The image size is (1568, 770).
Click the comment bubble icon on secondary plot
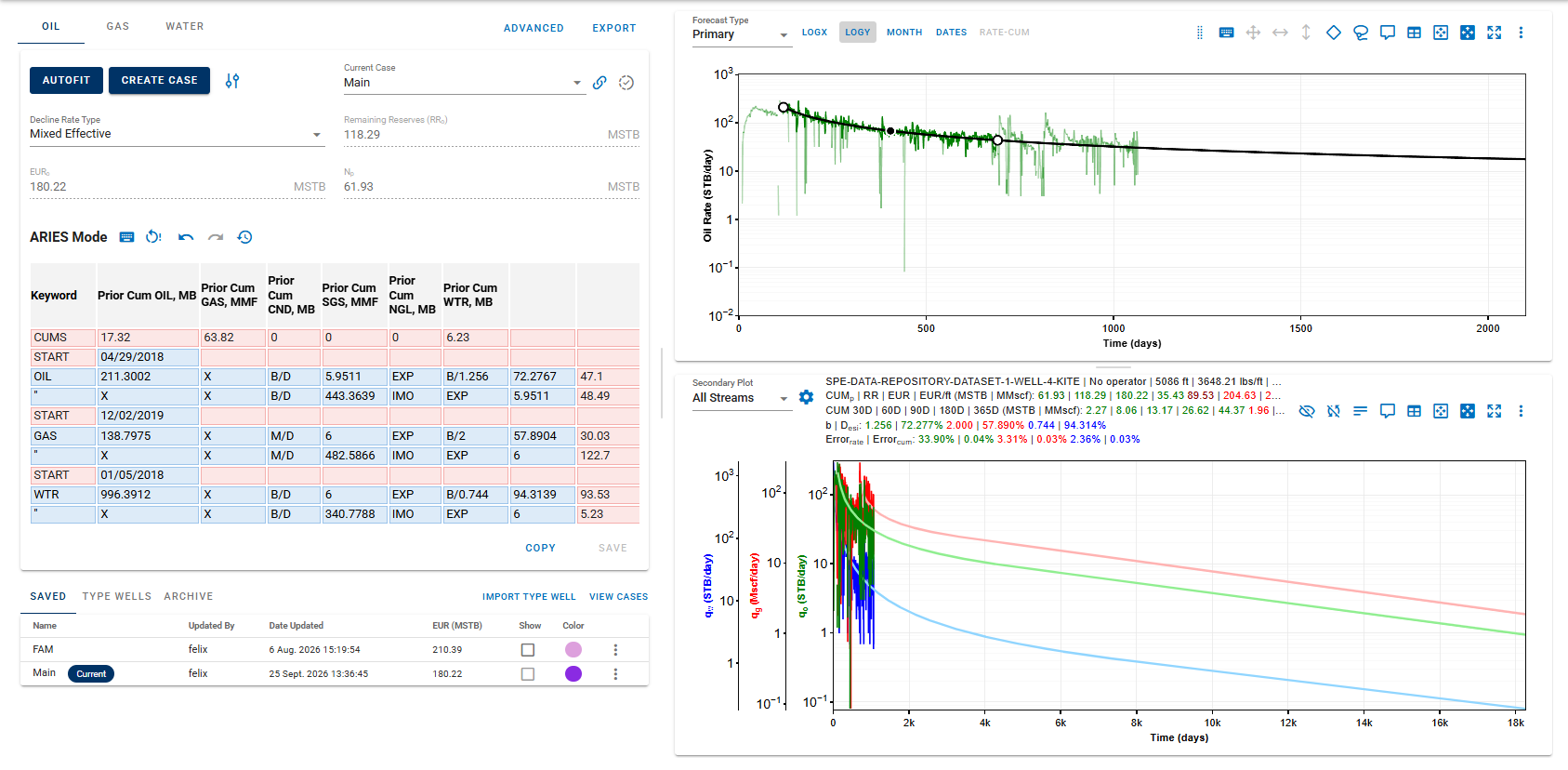pos(1388,411)
